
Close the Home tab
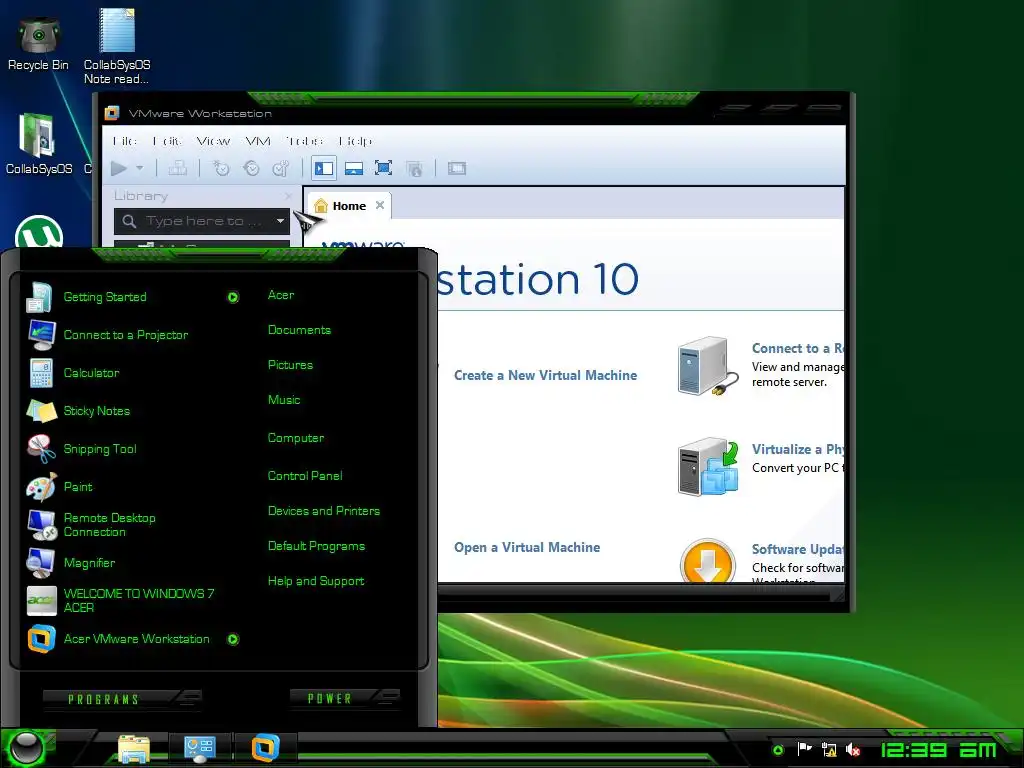click(x=380, y=205)
